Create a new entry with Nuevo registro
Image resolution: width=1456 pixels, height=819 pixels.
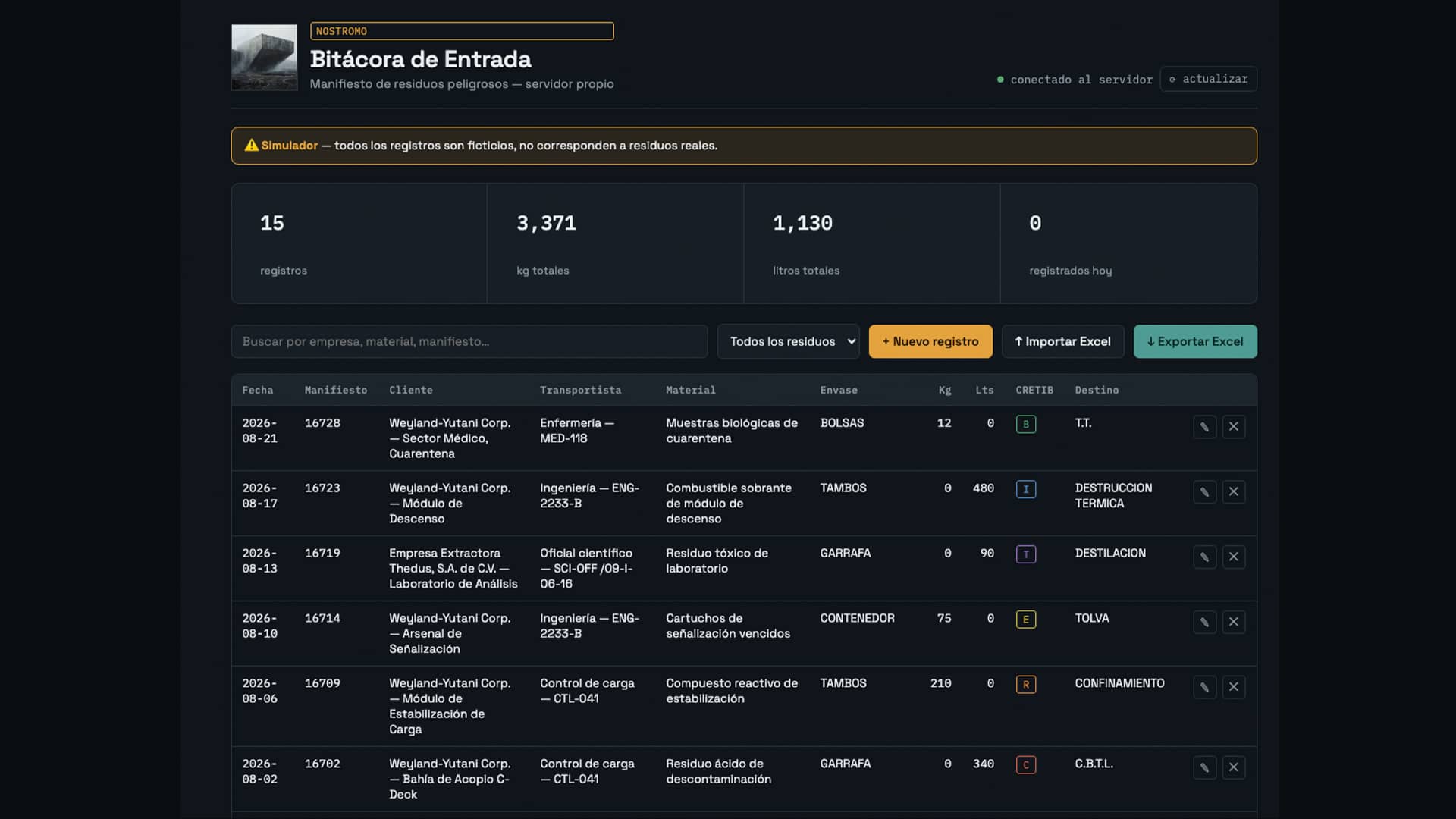930,342
